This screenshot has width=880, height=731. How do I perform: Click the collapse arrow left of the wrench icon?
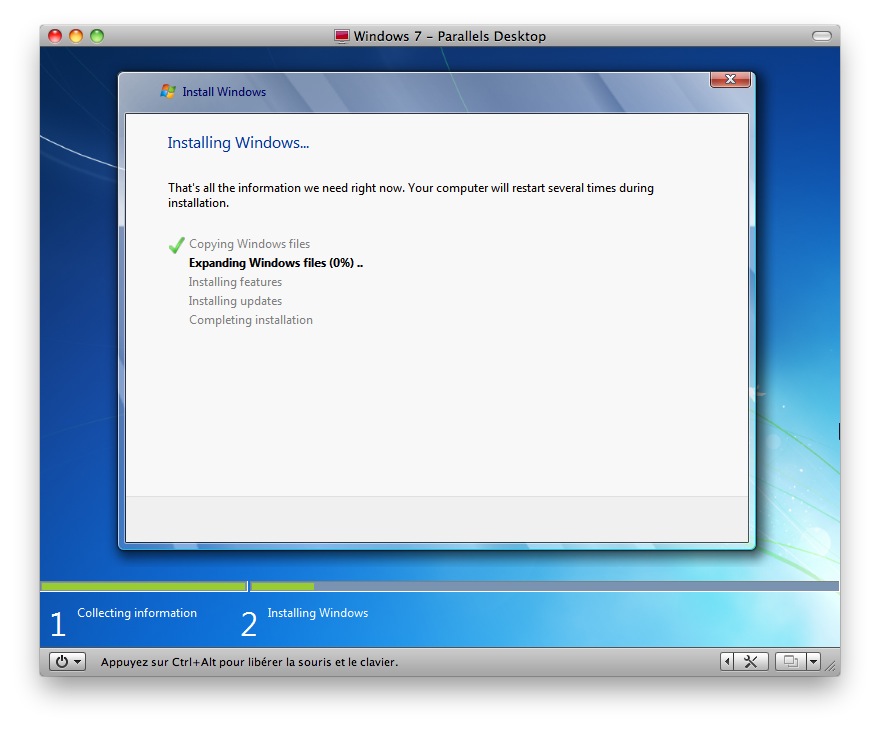[726, 661]
